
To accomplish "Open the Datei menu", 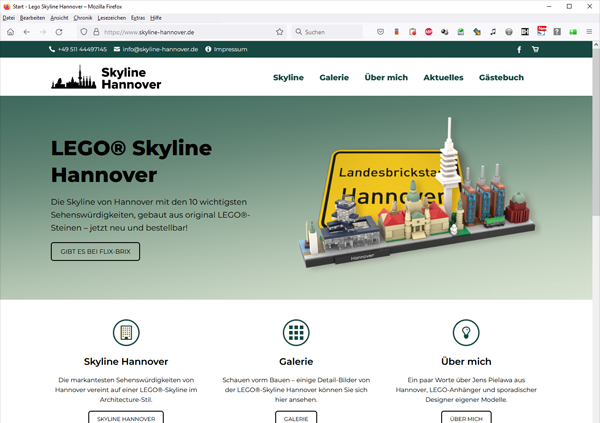I will (x=8, y=18).
